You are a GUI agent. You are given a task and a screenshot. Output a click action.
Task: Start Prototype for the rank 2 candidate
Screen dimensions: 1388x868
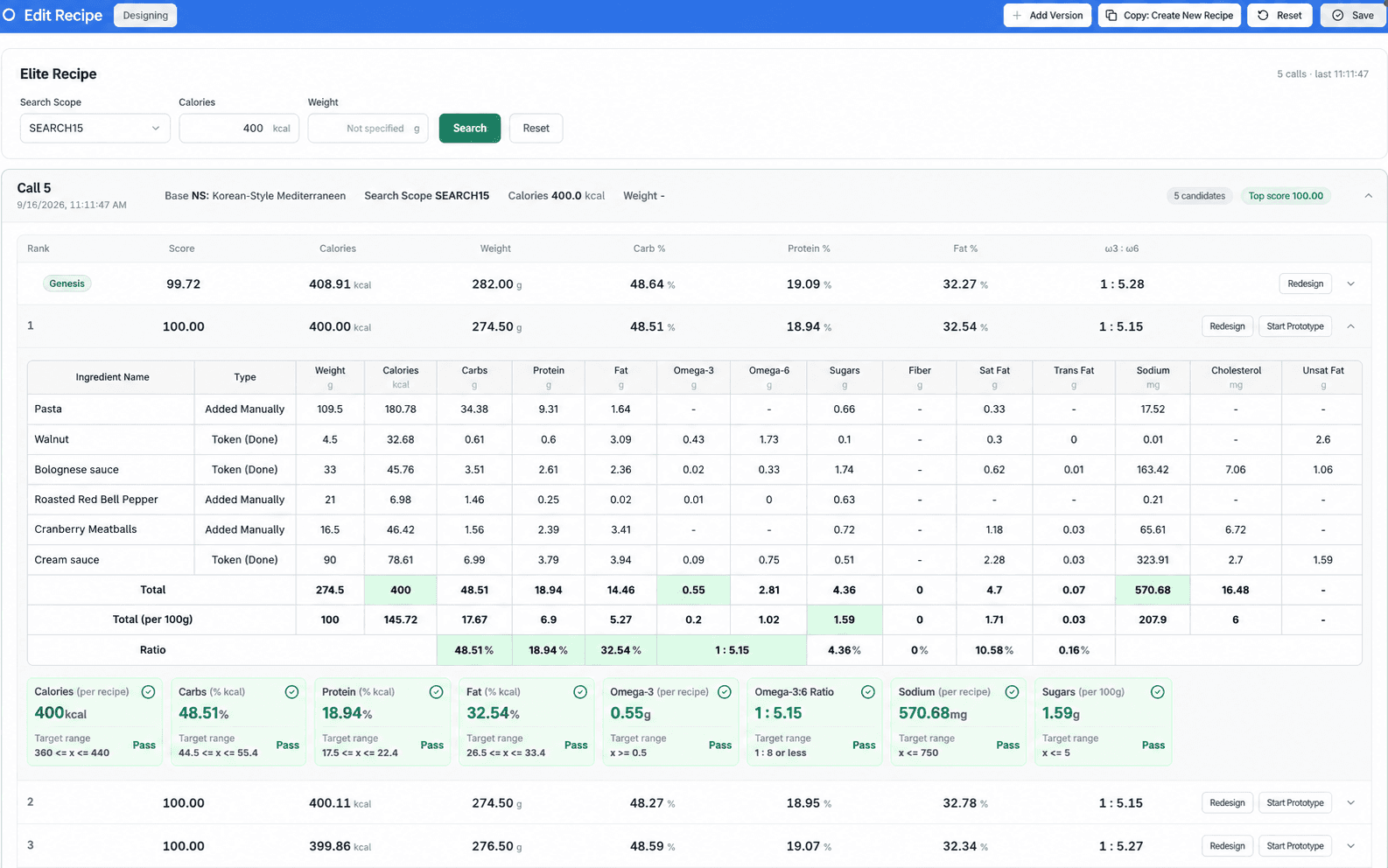(1295, 803)
